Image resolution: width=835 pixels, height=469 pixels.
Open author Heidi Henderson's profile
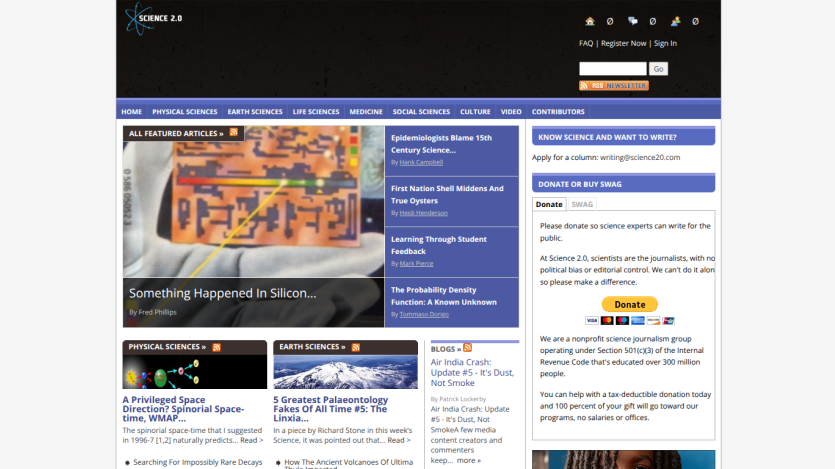click(x=423, y=213)
